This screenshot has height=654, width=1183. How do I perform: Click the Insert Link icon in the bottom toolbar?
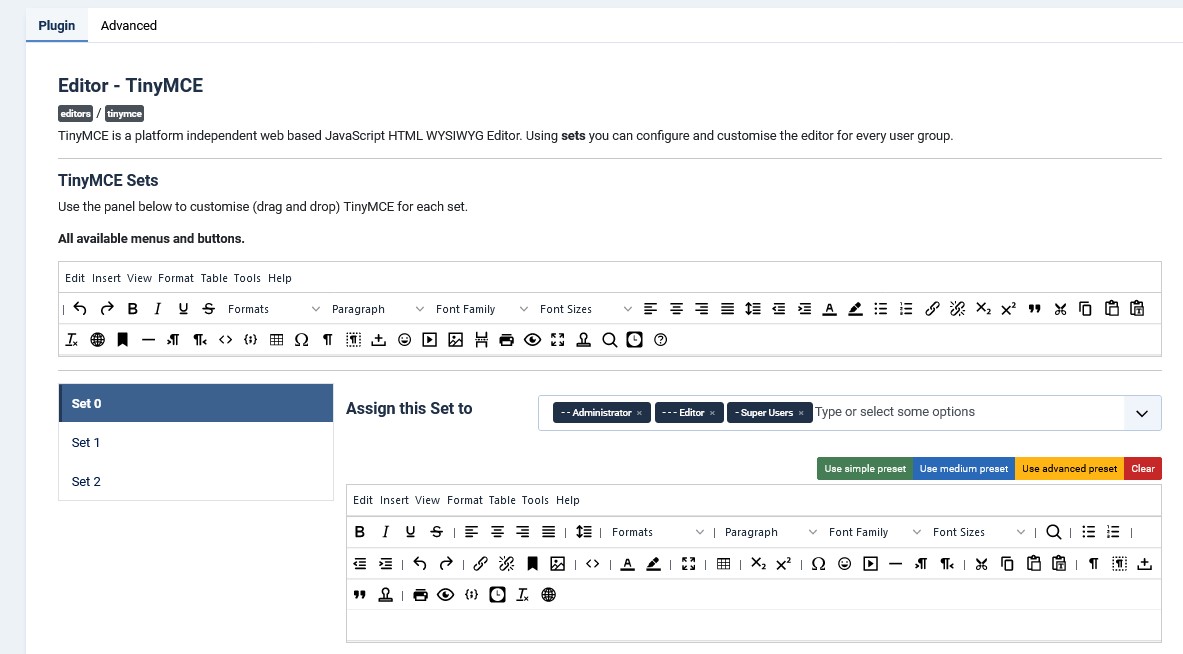(480, 563)
